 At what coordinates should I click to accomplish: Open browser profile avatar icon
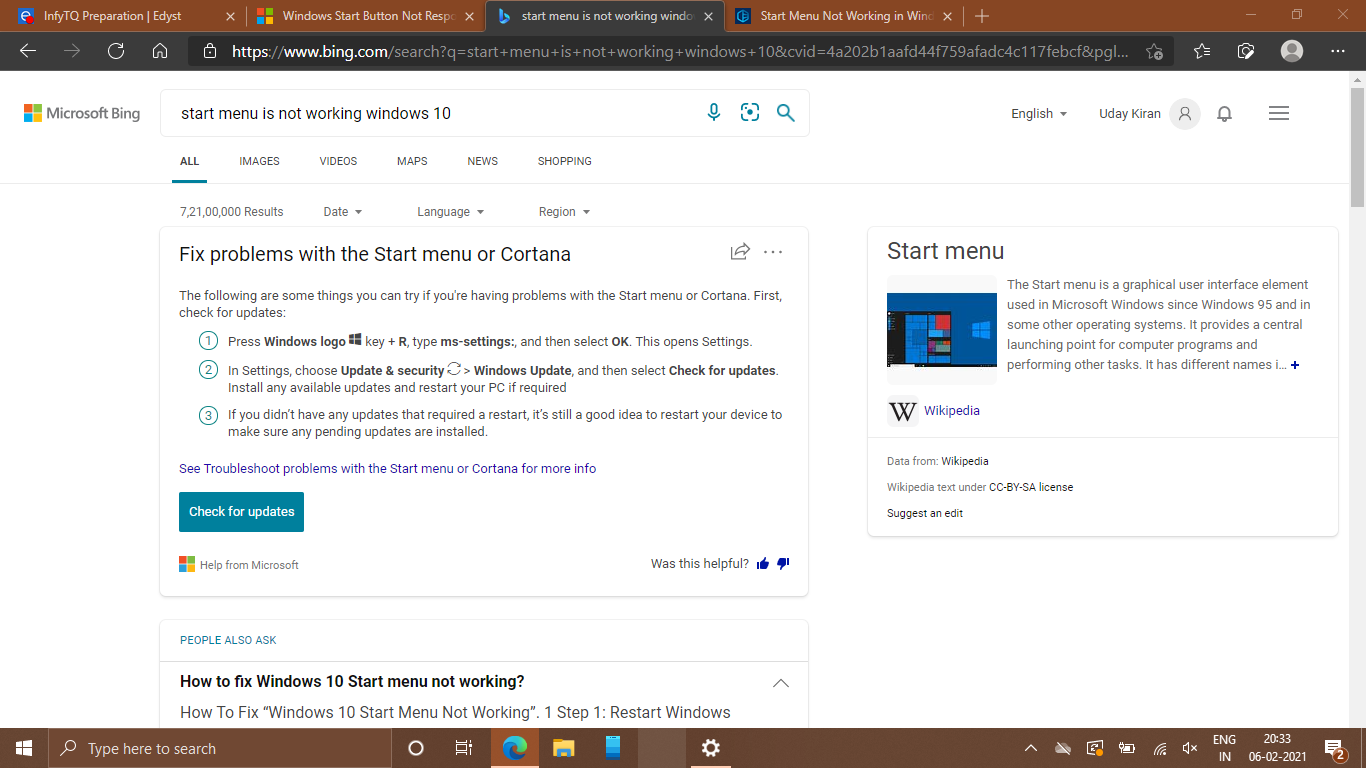coord(1292,51)
